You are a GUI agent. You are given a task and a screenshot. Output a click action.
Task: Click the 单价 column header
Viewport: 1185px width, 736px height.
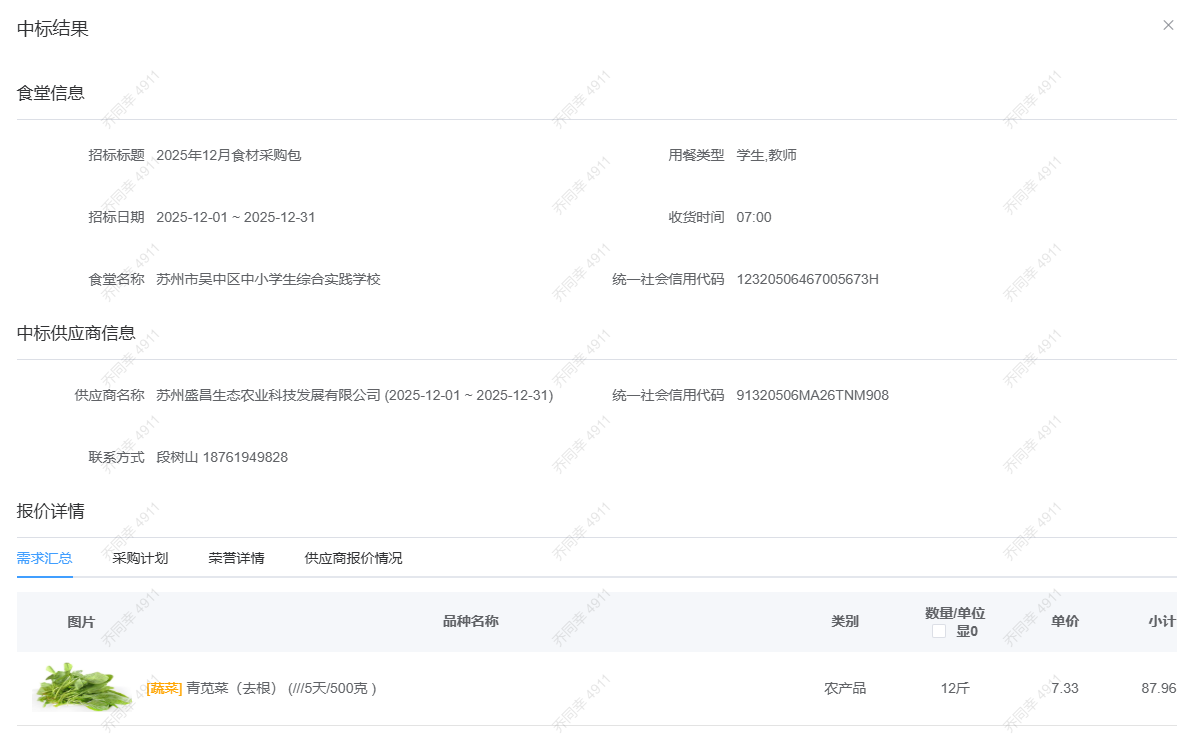point(1064,621)
